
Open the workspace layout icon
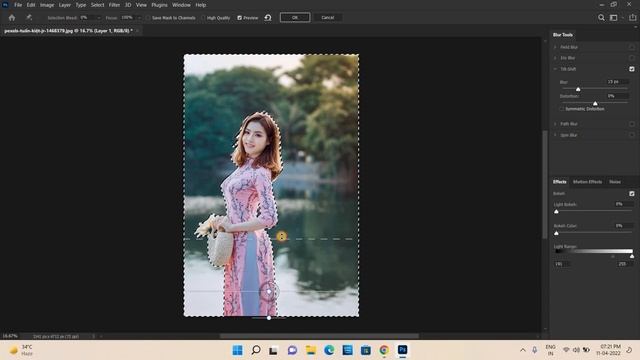coord(613,18)
